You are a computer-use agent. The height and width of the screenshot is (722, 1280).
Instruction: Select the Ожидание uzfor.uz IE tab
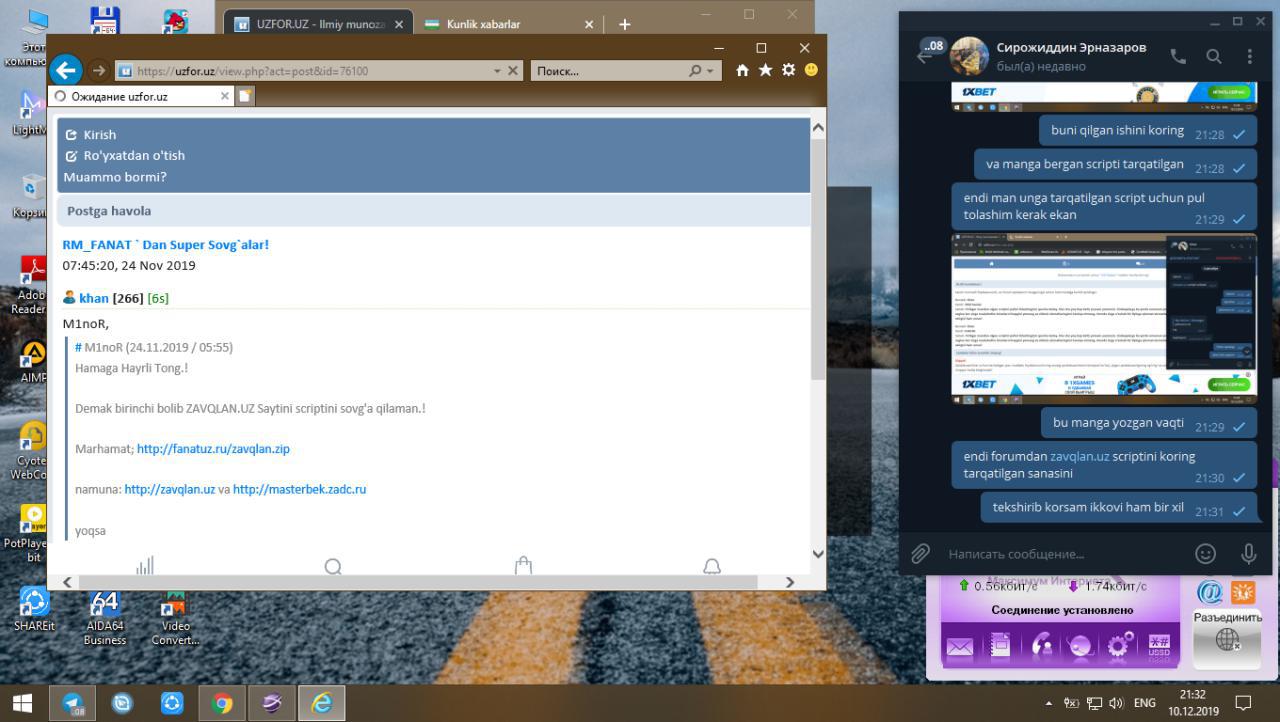[x=138, y=96]
